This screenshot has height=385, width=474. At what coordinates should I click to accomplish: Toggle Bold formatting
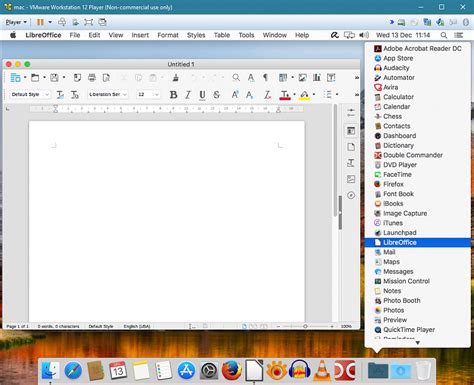[x=173, y=95]
